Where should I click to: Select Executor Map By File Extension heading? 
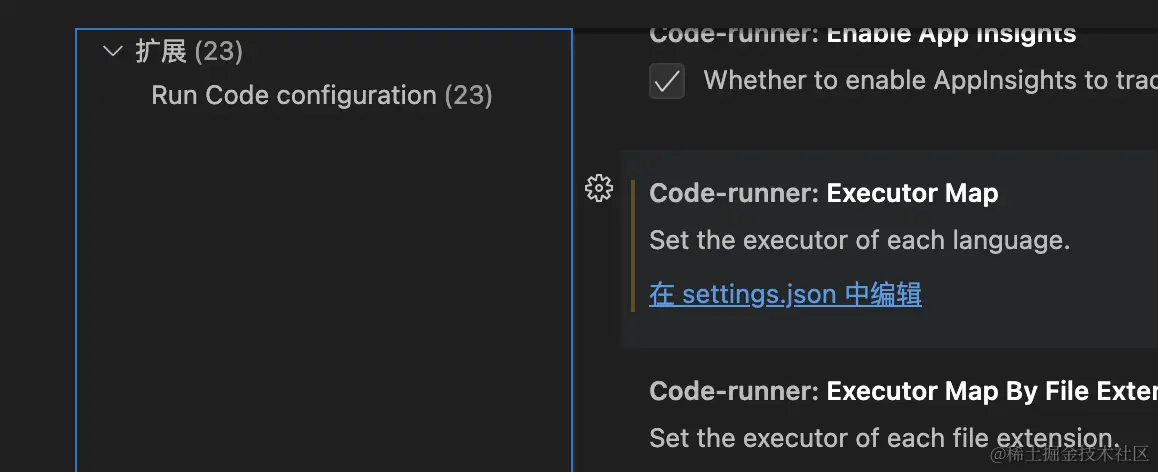point(990,391)
